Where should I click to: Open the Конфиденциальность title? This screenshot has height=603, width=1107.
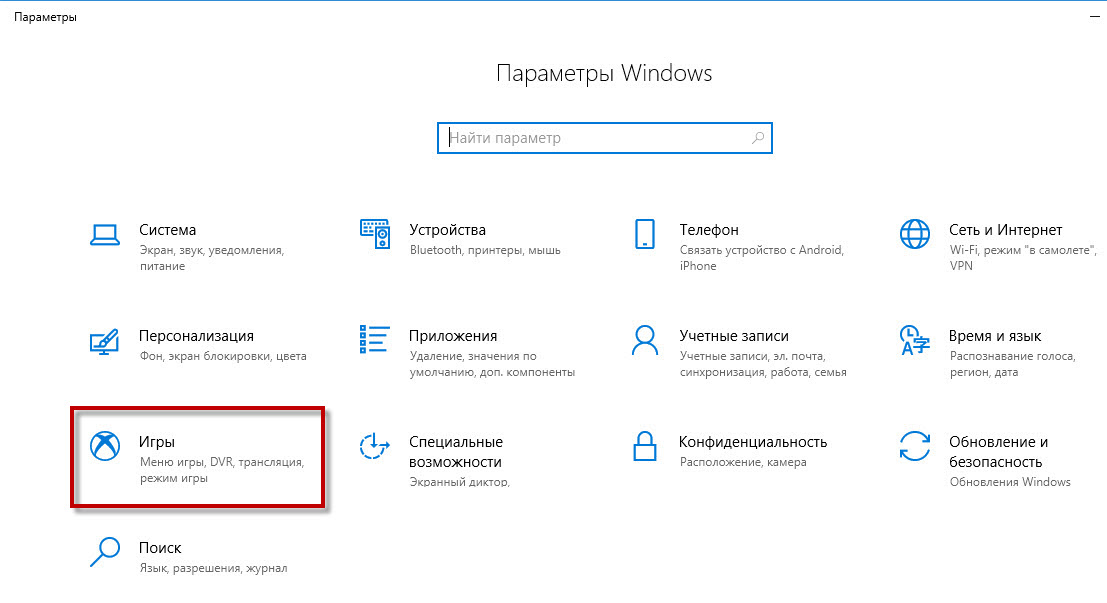point(753,442)
